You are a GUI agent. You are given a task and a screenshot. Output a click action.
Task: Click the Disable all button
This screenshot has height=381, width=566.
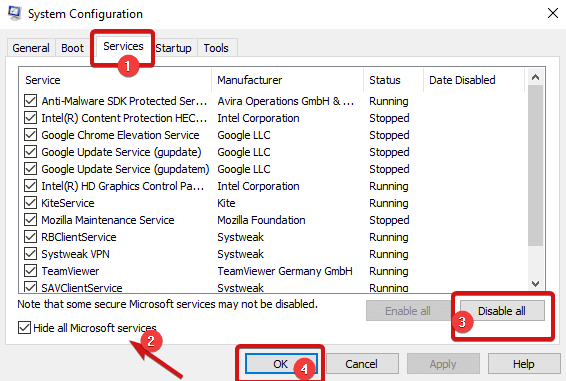coord(502,311)
